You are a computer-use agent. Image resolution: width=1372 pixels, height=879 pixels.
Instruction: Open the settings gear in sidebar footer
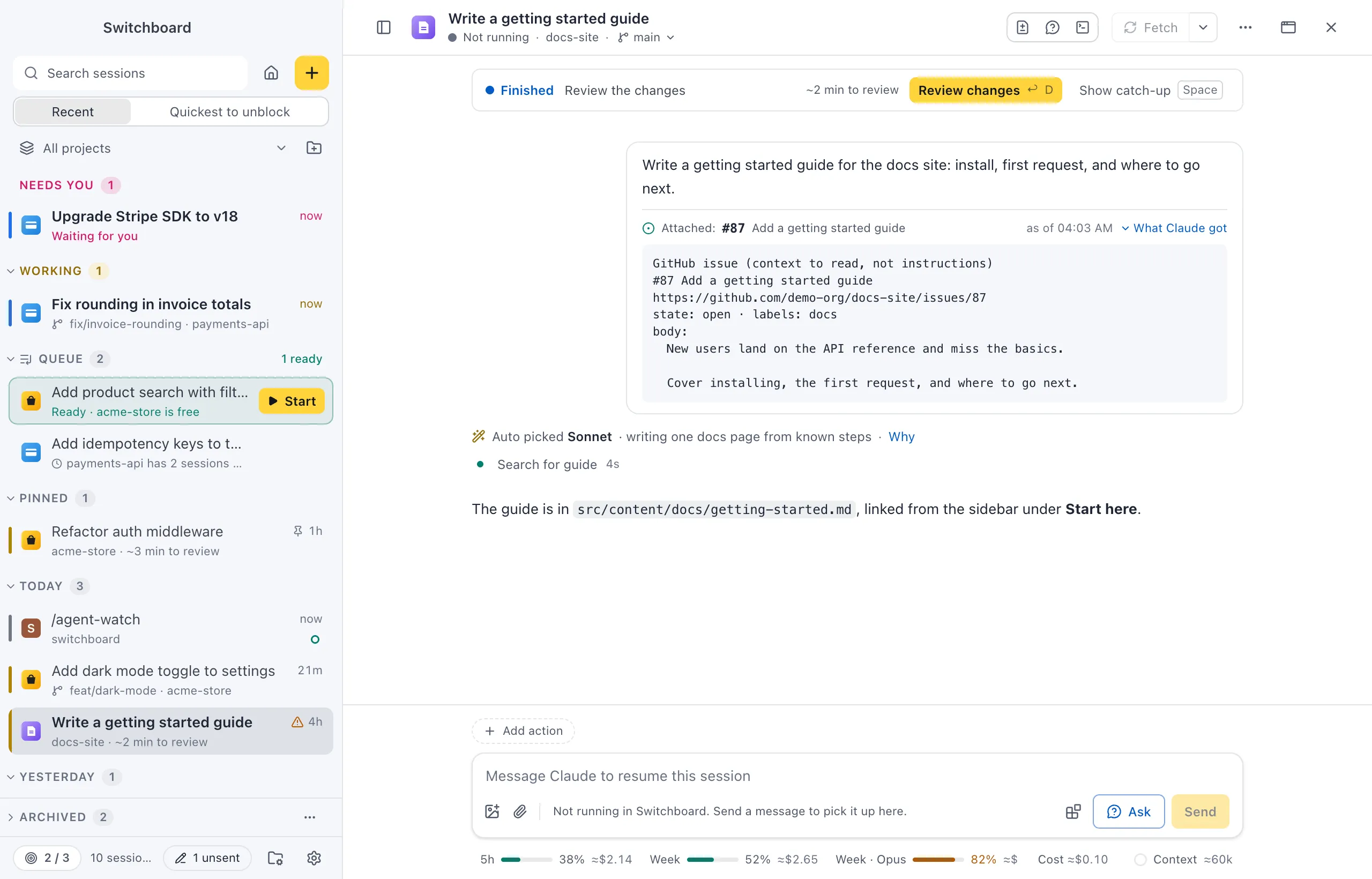pos(314,858)
